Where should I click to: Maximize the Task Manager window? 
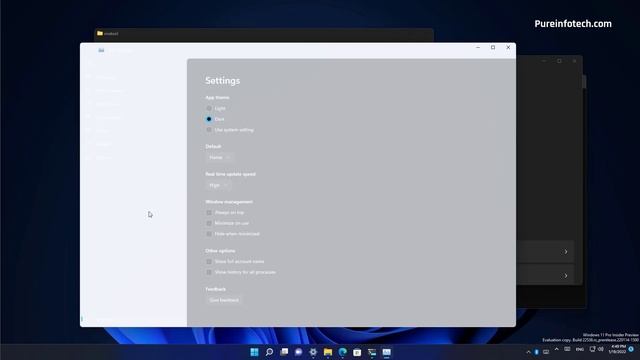493,48
